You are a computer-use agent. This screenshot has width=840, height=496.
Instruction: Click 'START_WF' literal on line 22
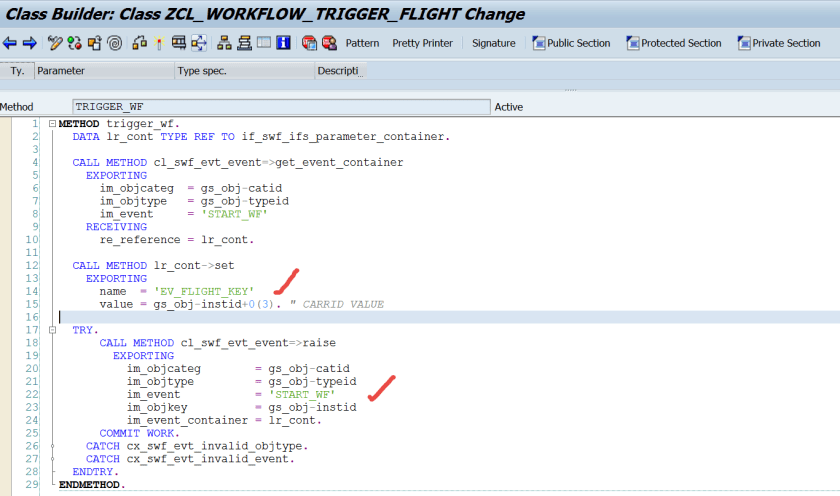302,395
